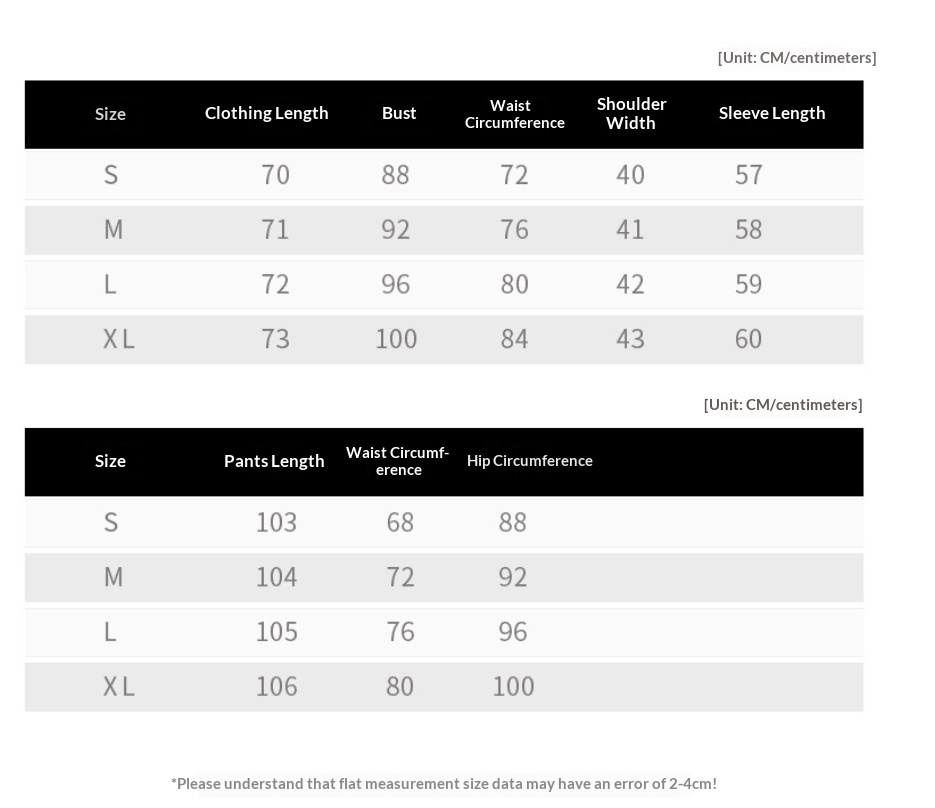Select the XL pants length value 106

coord(276,686)
